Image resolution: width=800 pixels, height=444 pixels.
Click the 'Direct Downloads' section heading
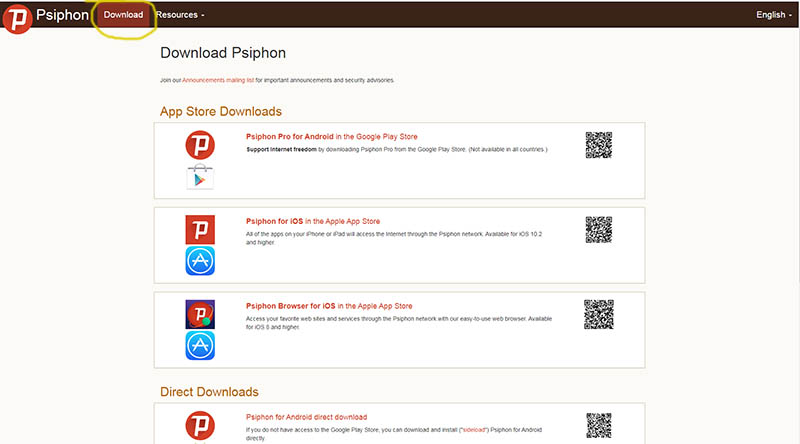(x=209, y=391)
